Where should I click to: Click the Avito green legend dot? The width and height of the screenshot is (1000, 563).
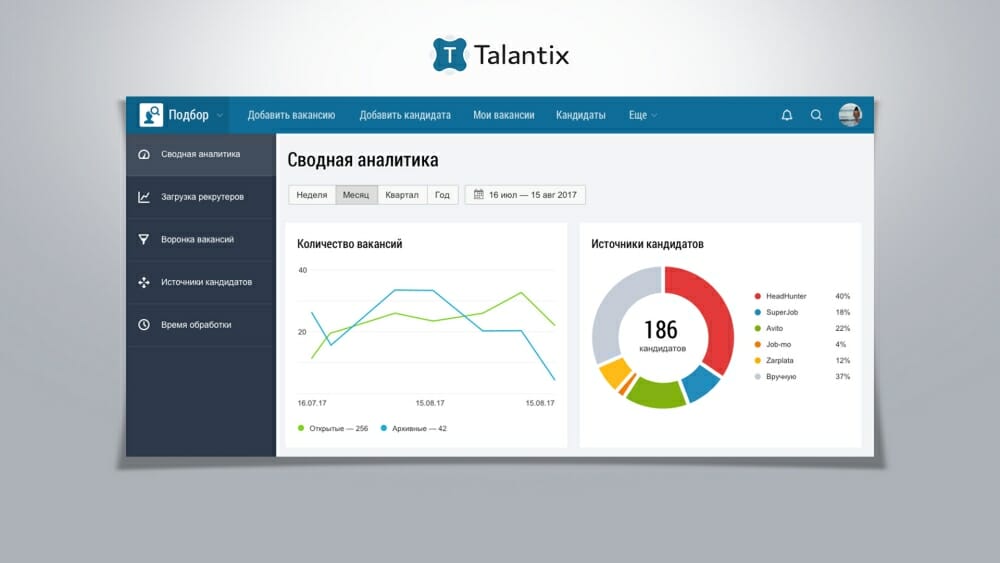click(x=758, y=328)
